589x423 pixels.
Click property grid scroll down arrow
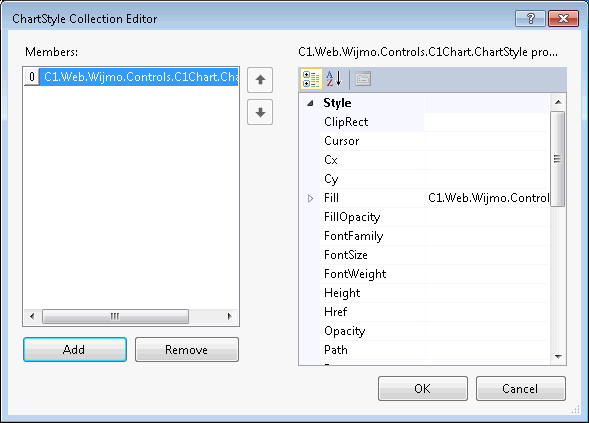[558, 357]
